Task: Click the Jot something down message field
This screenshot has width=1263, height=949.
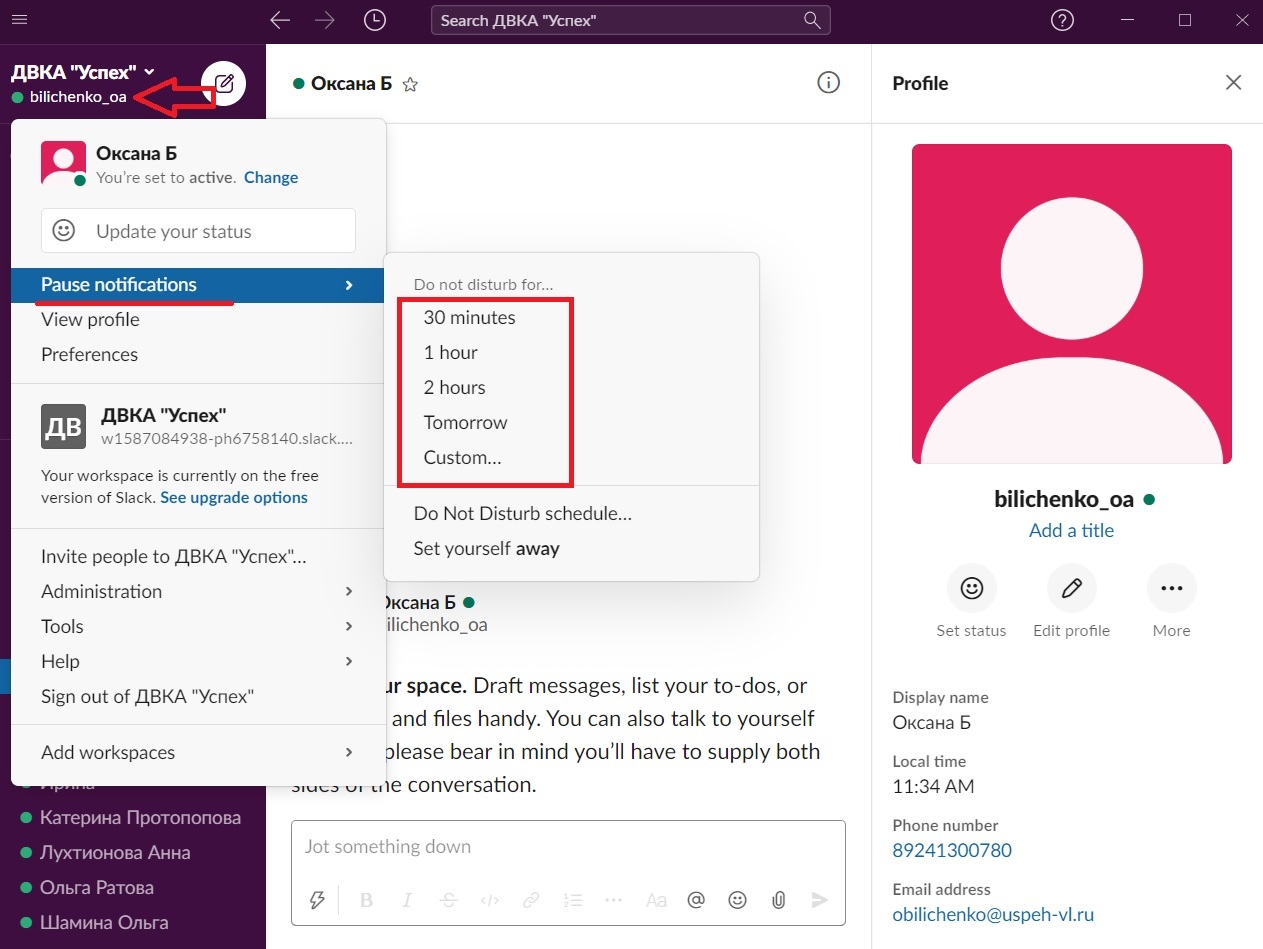Action: point(568,847)
